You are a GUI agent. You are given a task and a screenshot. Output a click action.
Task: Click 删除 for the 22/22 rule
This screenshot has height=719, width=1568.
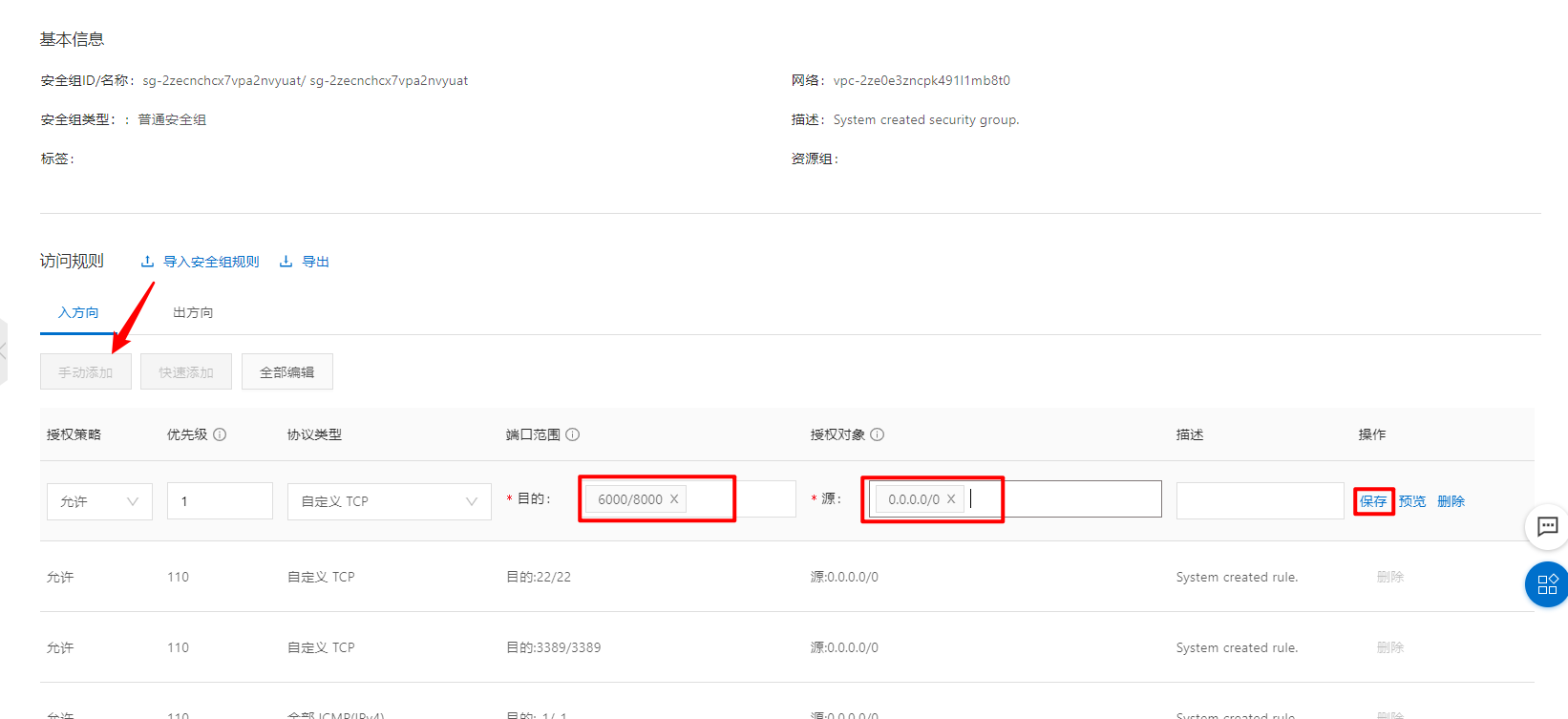tap(1390, 577)
